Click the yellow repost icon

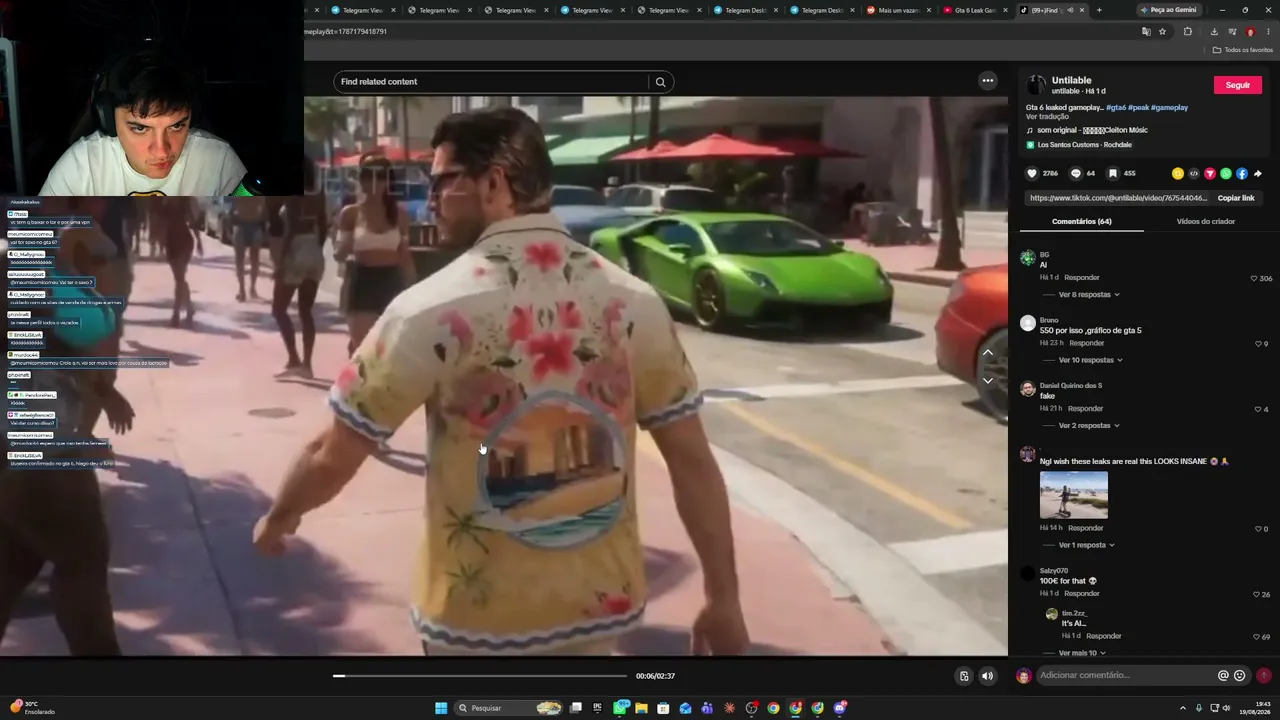(x=1178, y=173)
